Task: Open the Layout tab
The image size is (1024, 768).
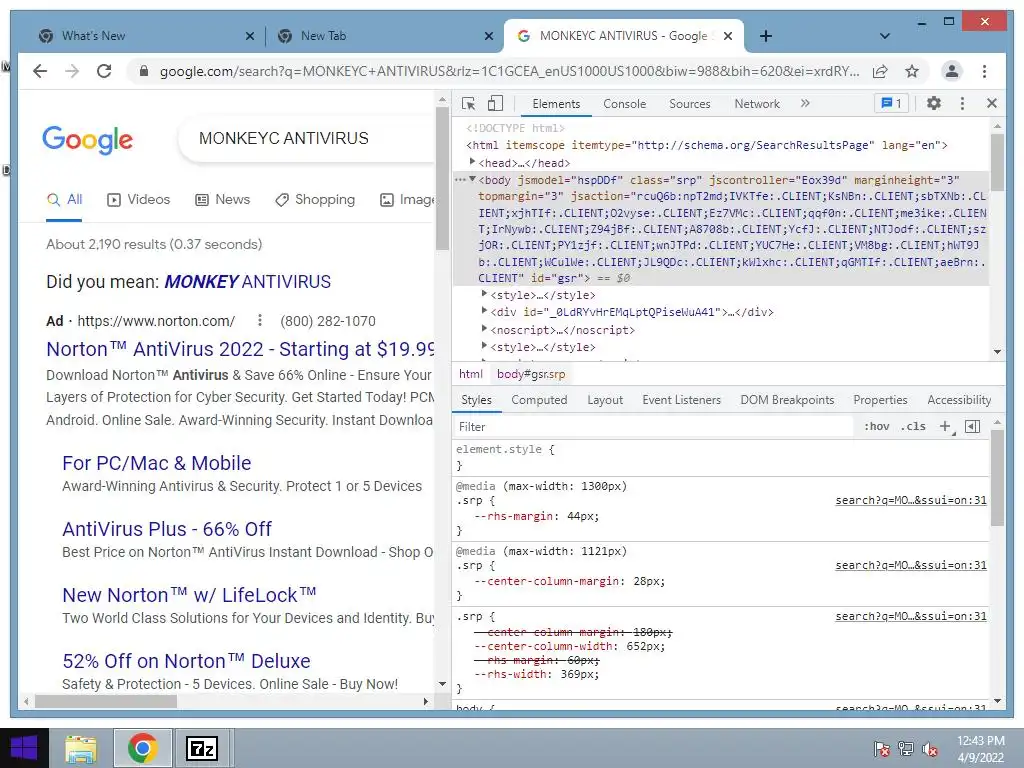Action: coord(605,400)
